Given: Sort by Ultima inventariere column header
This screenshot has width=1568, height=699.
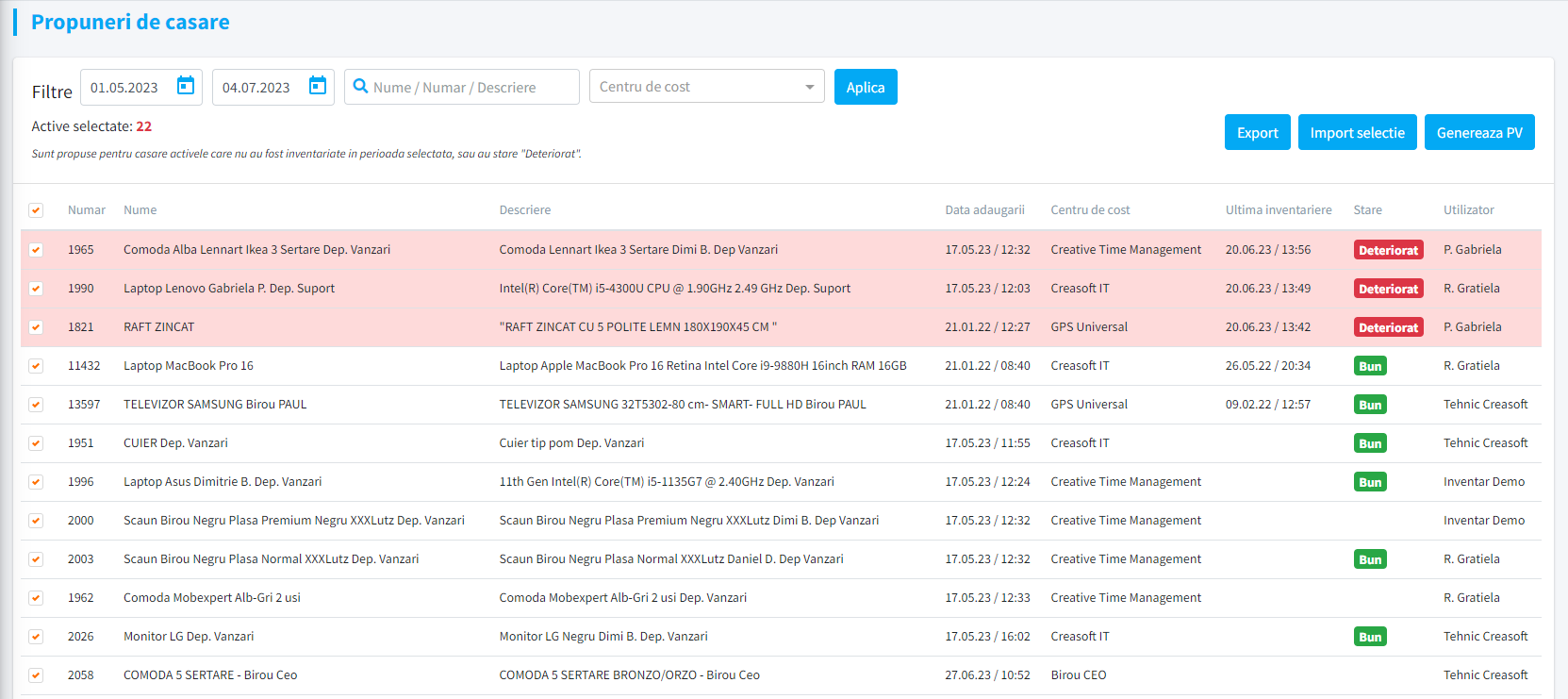Looking at the screenshot, I should point(1279,210).
